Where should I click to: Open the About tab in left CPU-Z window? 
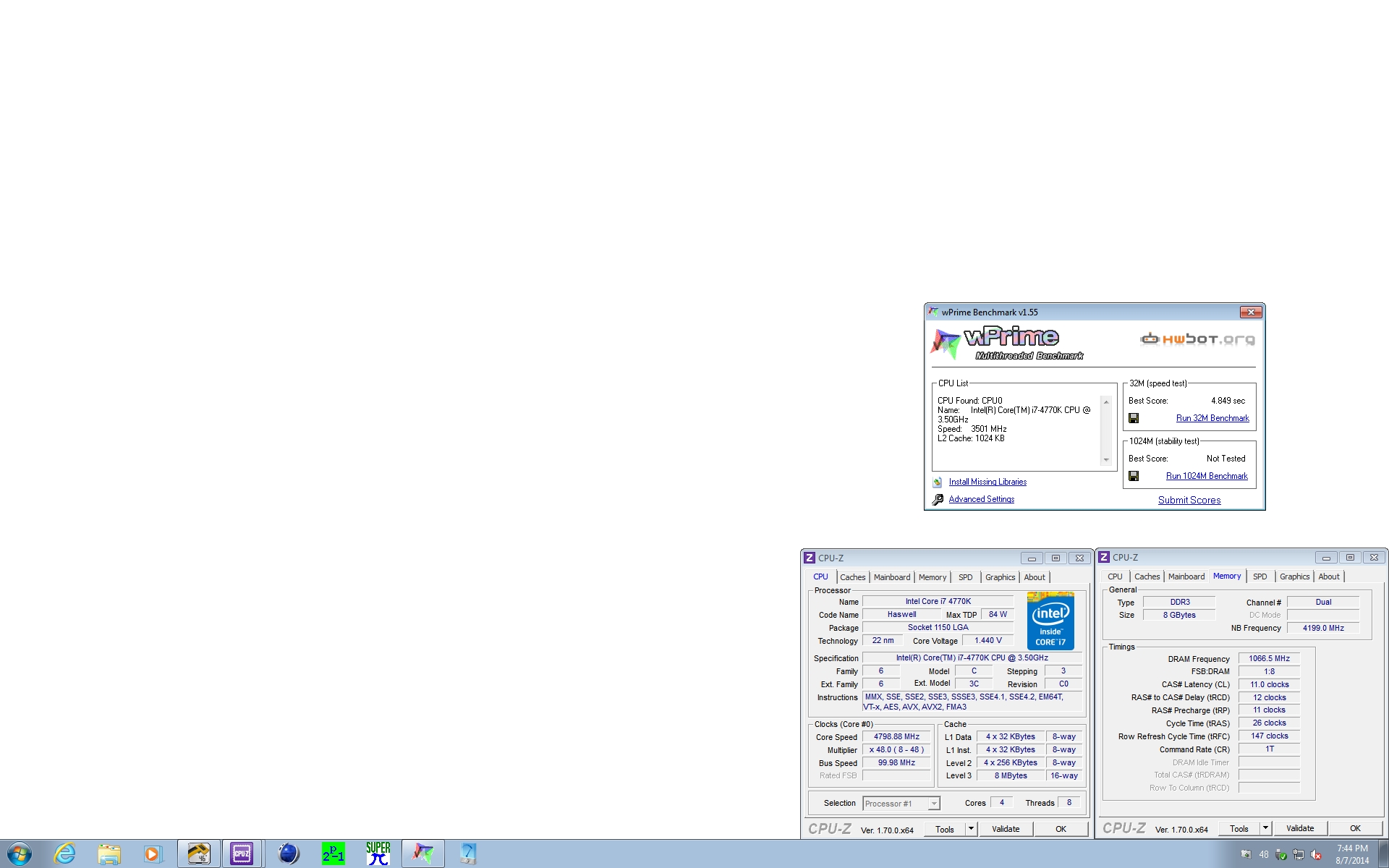(1035, 577)
